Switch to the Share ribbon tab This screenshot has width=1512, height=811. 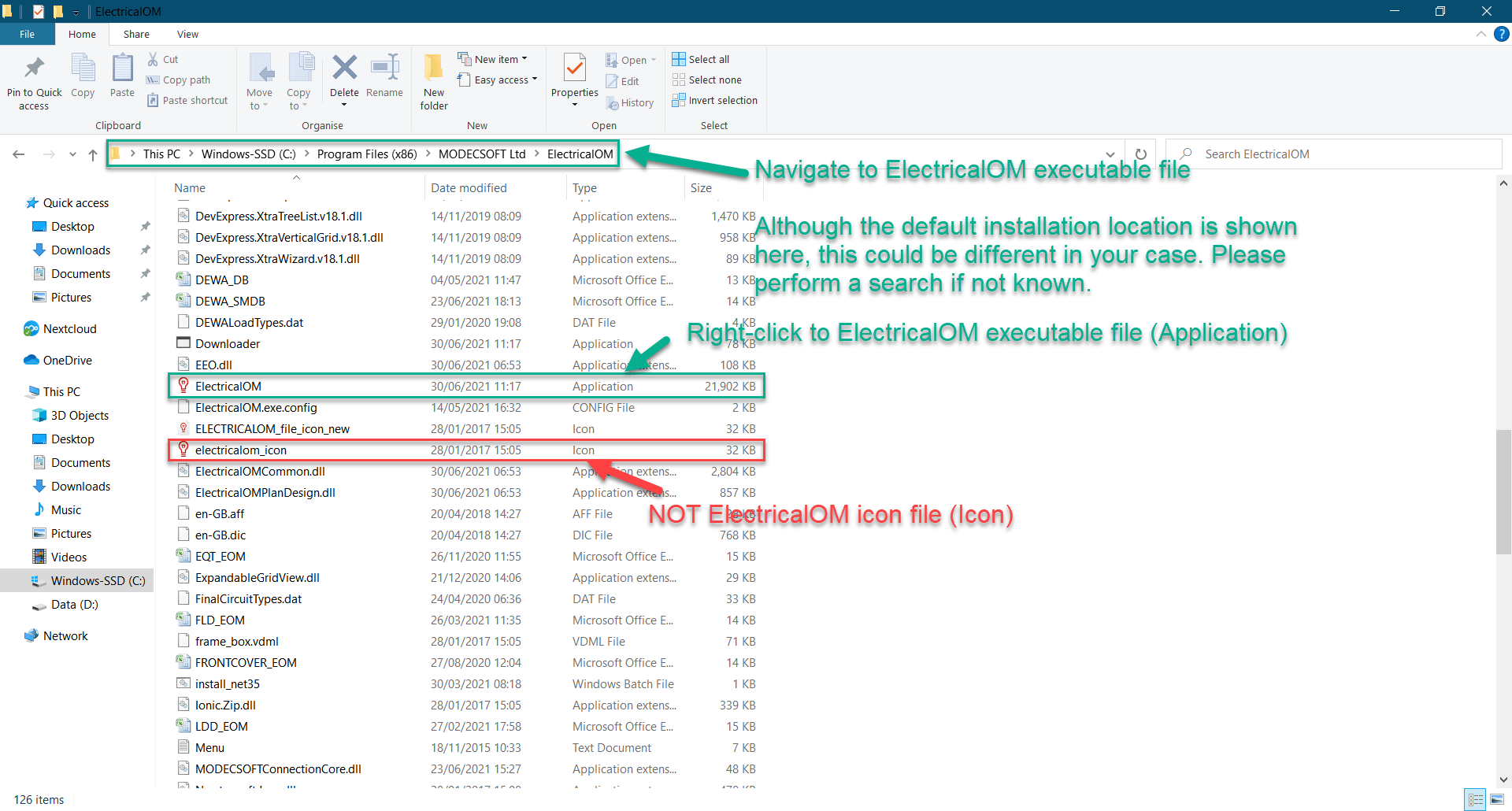click(136, 34)
